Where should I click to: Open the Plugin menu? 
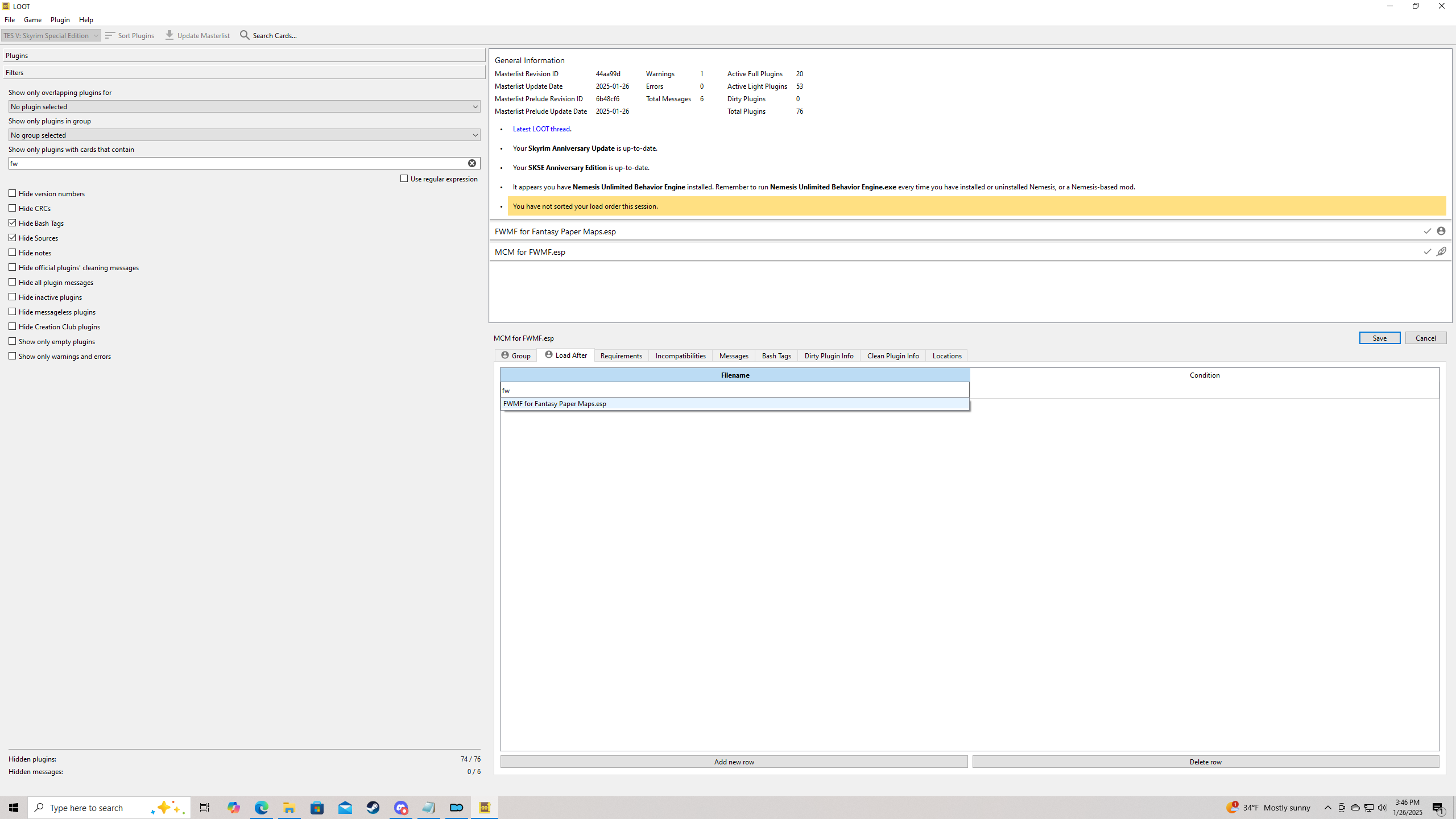coord(60,19)
